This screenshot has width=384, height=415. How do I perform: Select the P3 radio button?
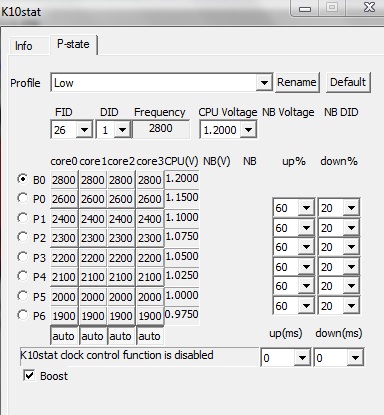[x=23, y=257]
